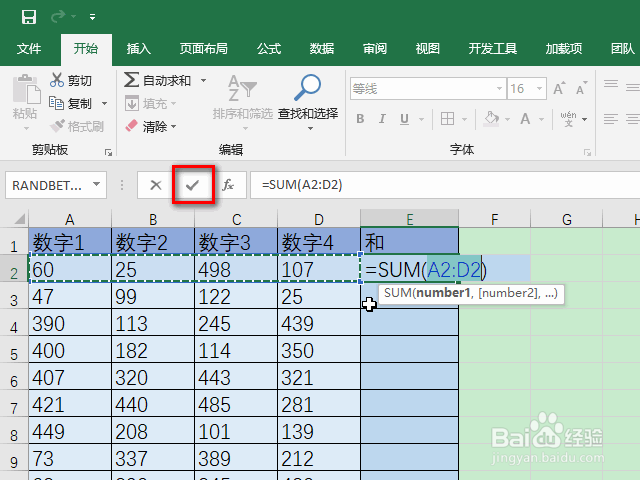Confirm formula with the checkmark button
This screenshot has width=640, height=480.
pos(192,185)
